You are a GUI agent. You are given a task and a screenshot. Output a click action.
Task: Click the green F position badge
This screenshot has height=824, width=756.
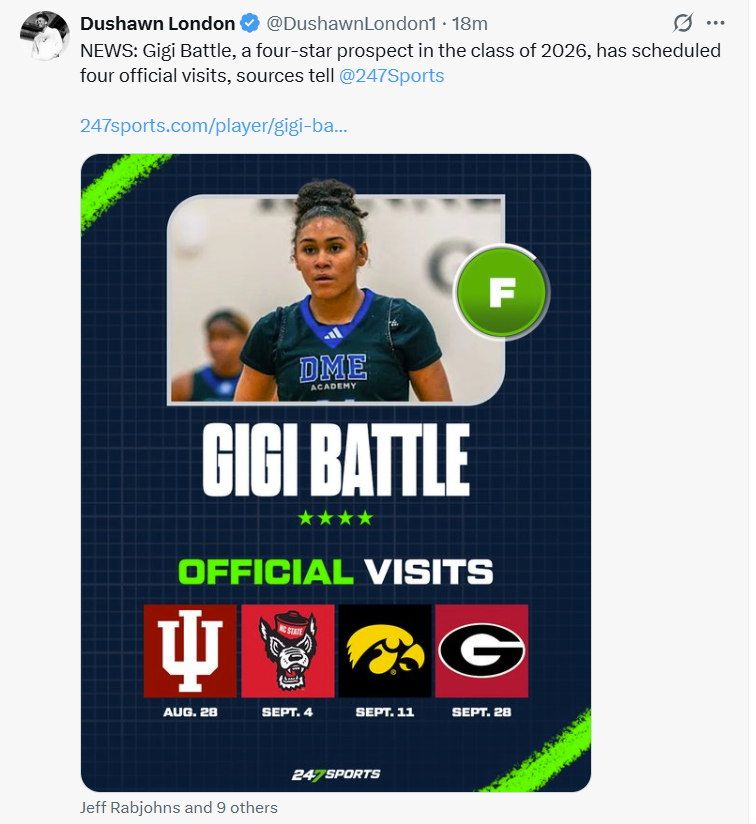point(500,292)
